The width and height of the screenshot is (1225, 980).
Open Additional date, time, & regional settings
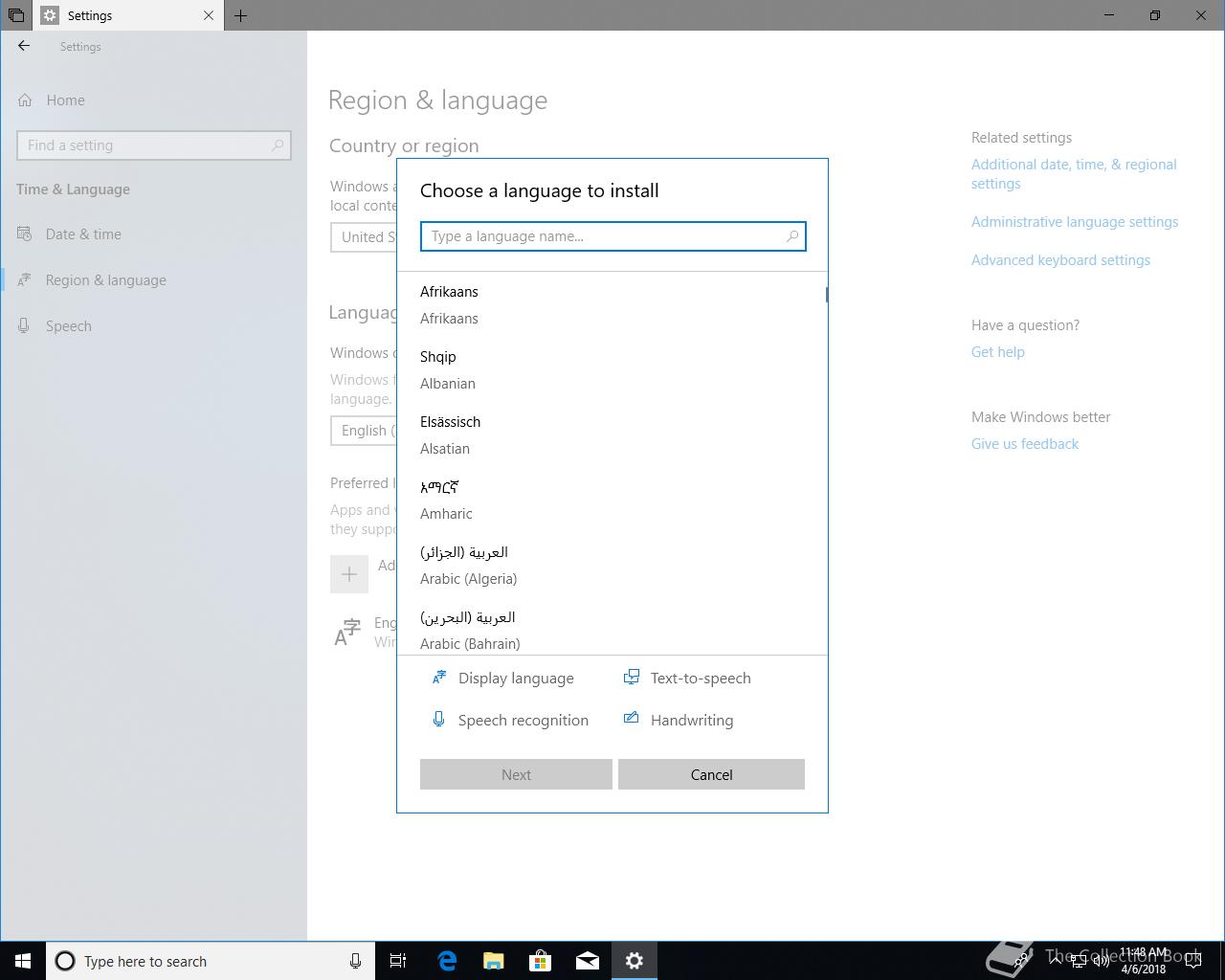(x=1074, y=174)
